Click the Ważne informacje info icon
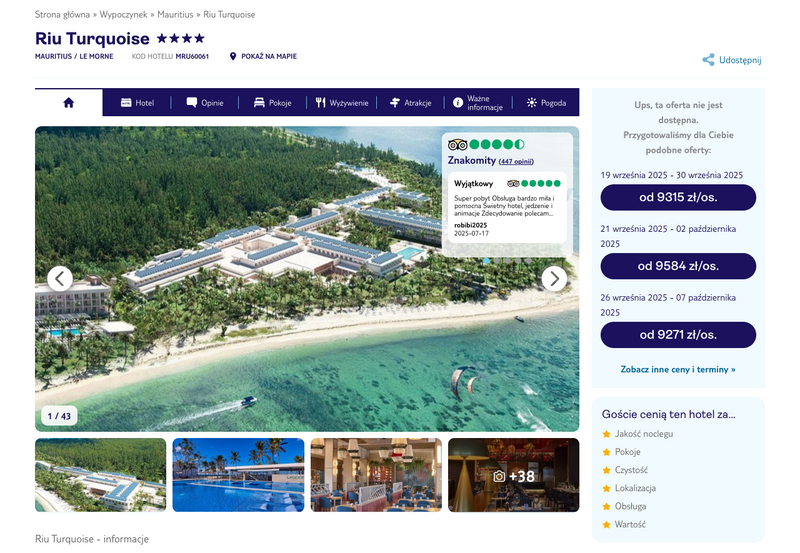 coord(458,103)
